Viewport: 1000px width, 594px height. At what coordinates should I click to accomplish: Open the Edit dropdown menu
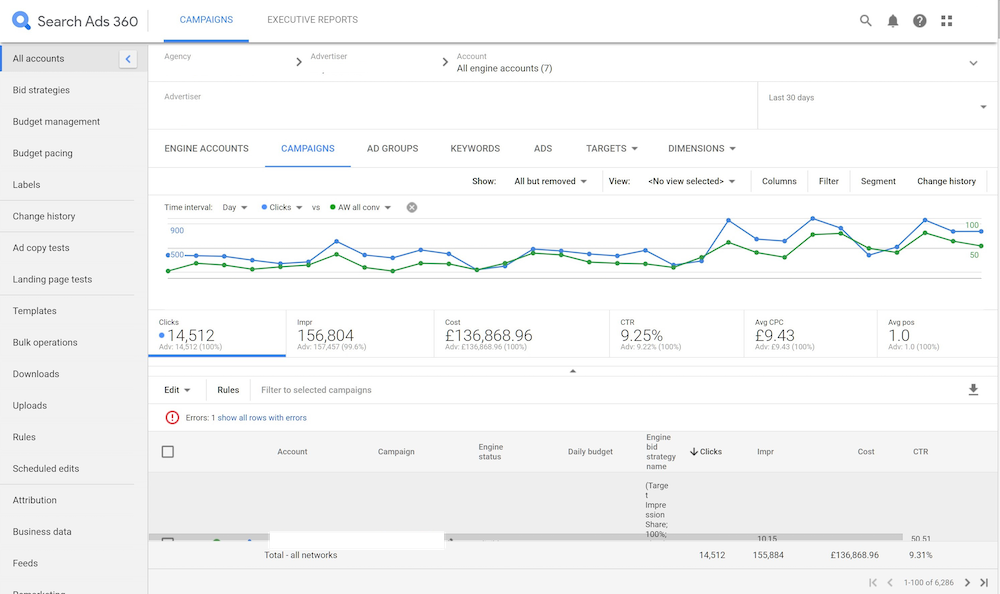pos(177,390)
